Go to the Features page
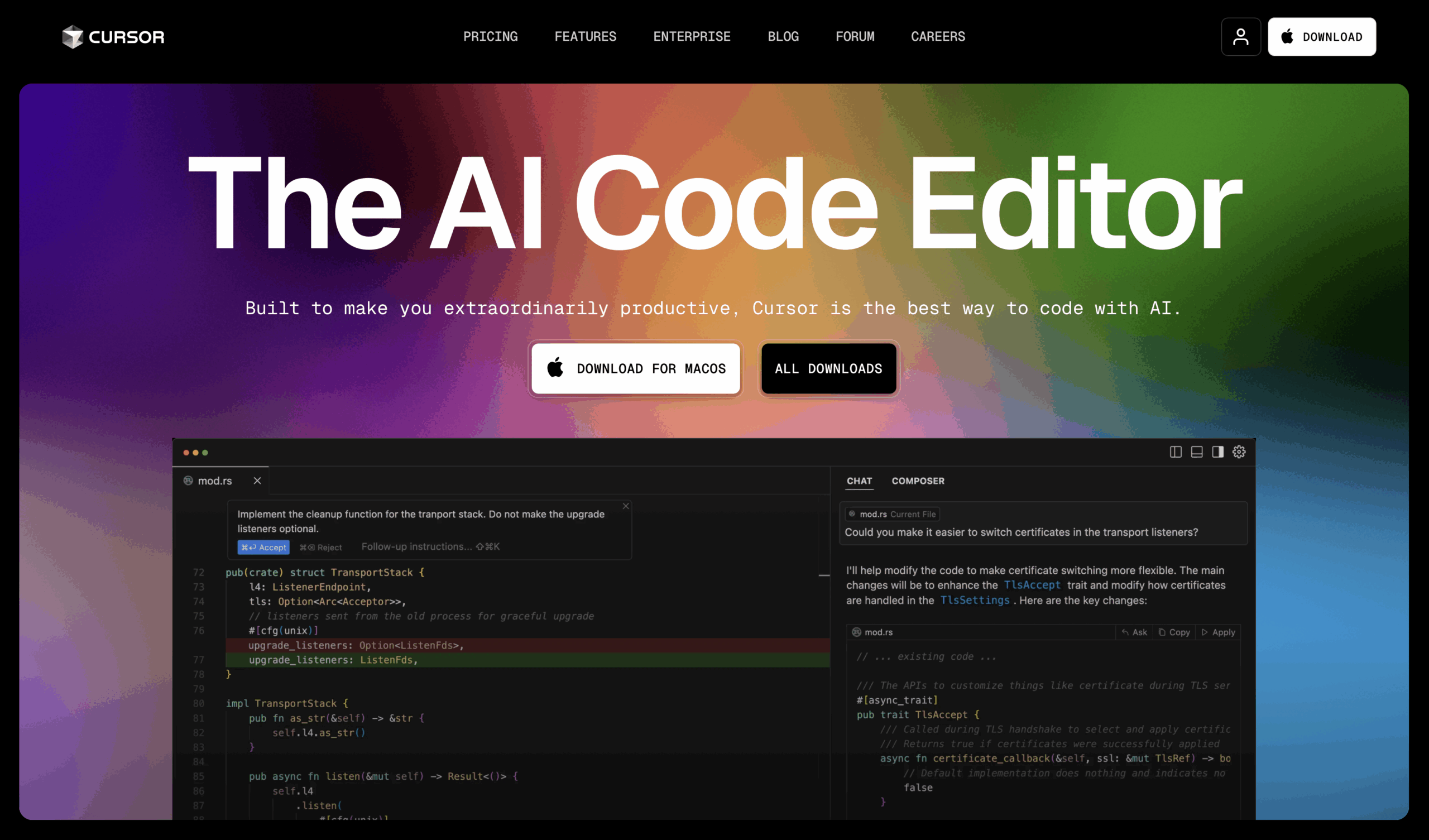Viewport: 1429px width, 840px height. [x=585, y=37]
